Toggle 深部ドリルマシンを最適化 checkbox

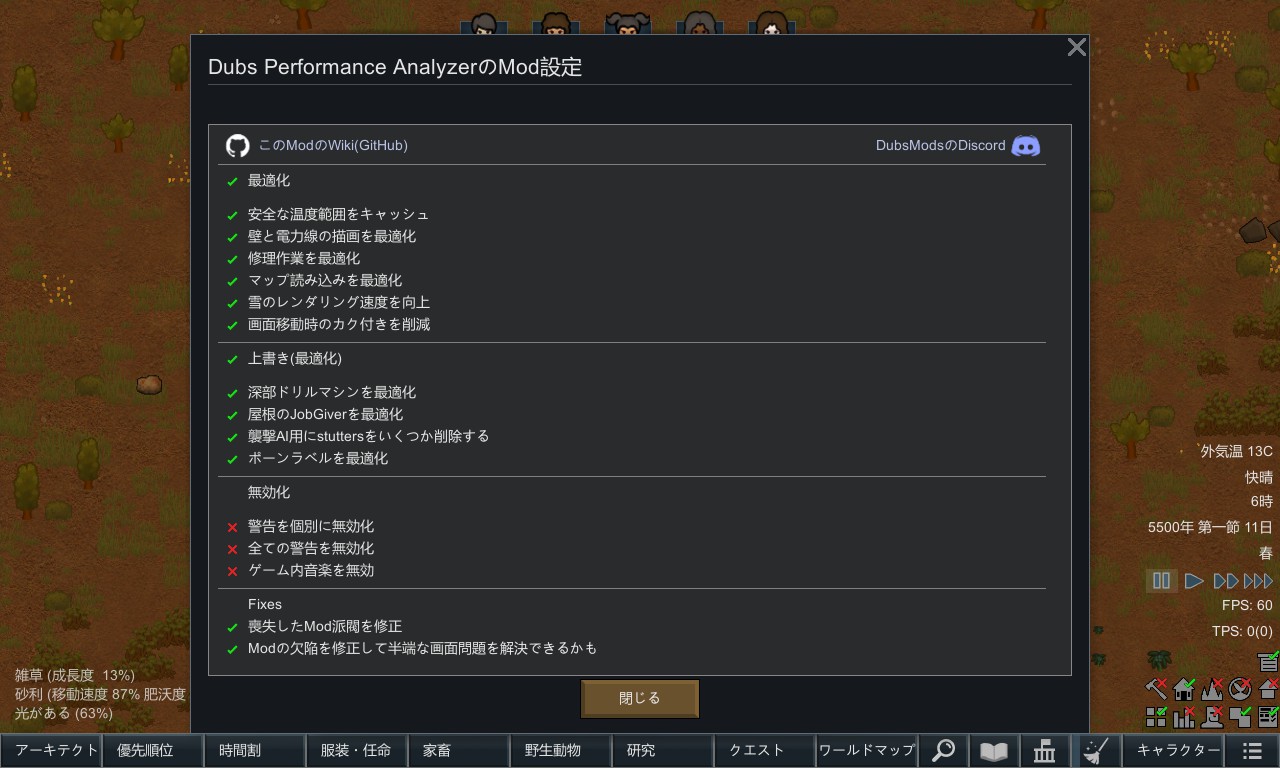coord(232,394)
